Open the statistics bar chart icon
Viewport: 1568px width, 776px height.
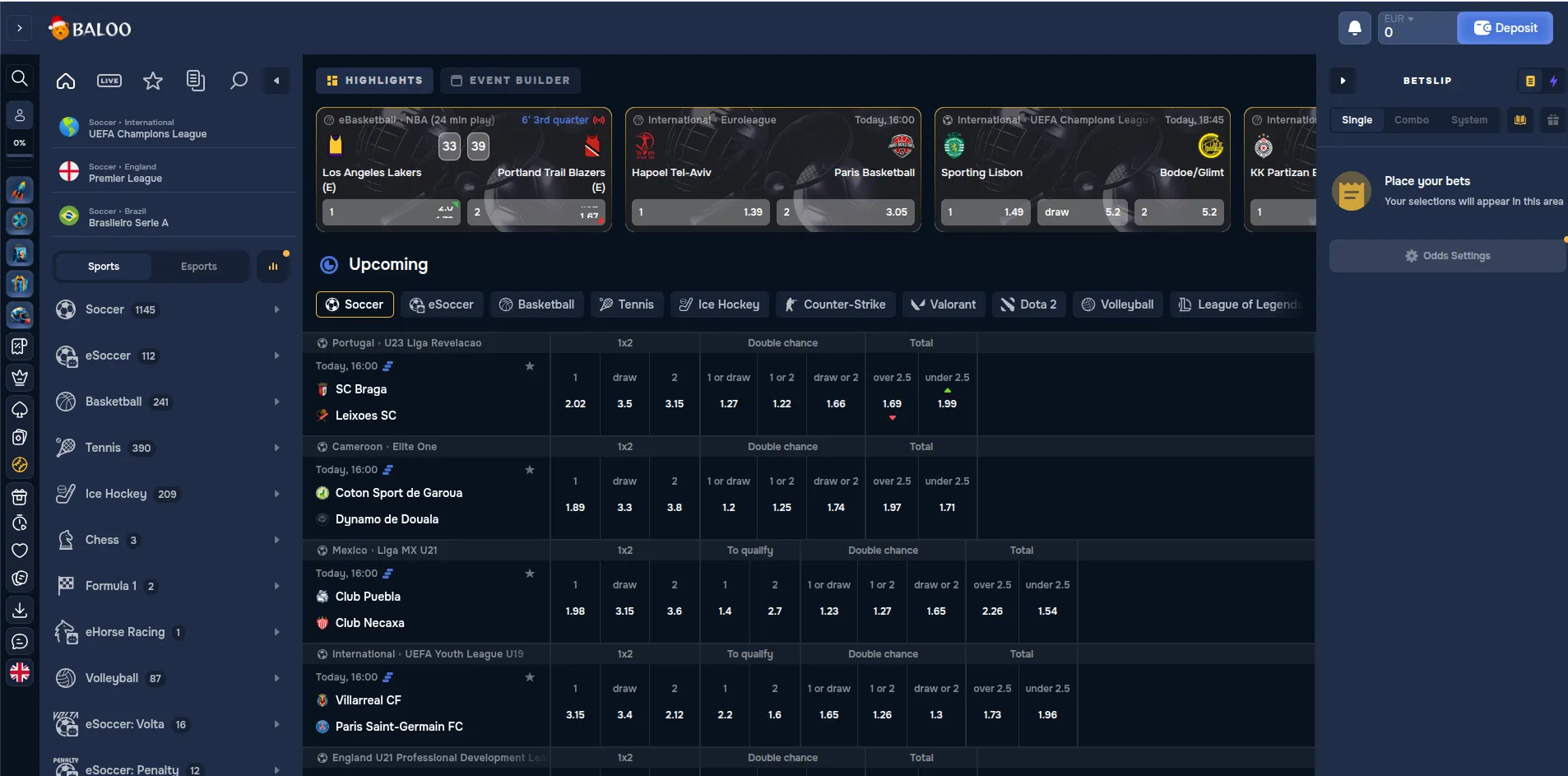(x=273, y=267)
